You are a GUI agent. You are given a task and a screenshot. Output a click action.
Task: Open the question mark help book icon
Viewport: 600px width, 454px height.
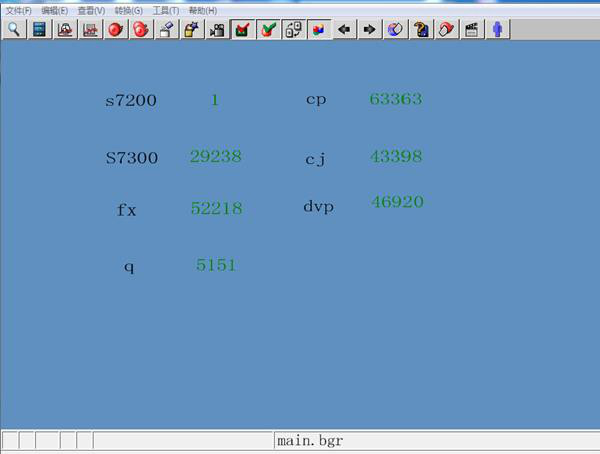pos(421,29)
